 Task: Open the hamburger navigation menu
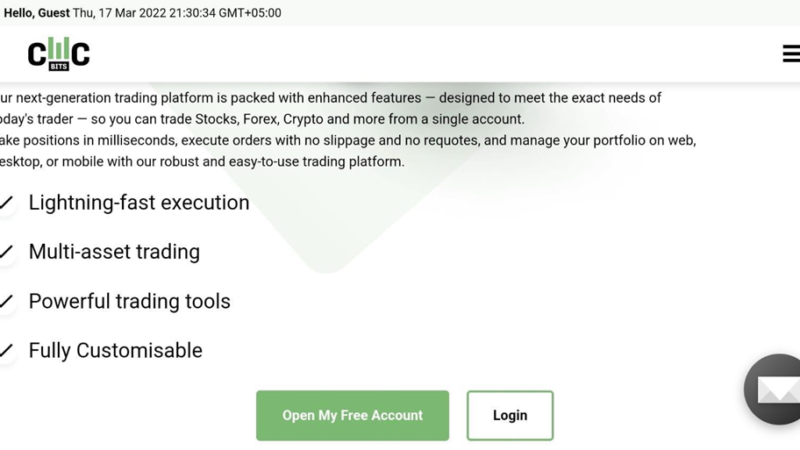coord(790,54)
